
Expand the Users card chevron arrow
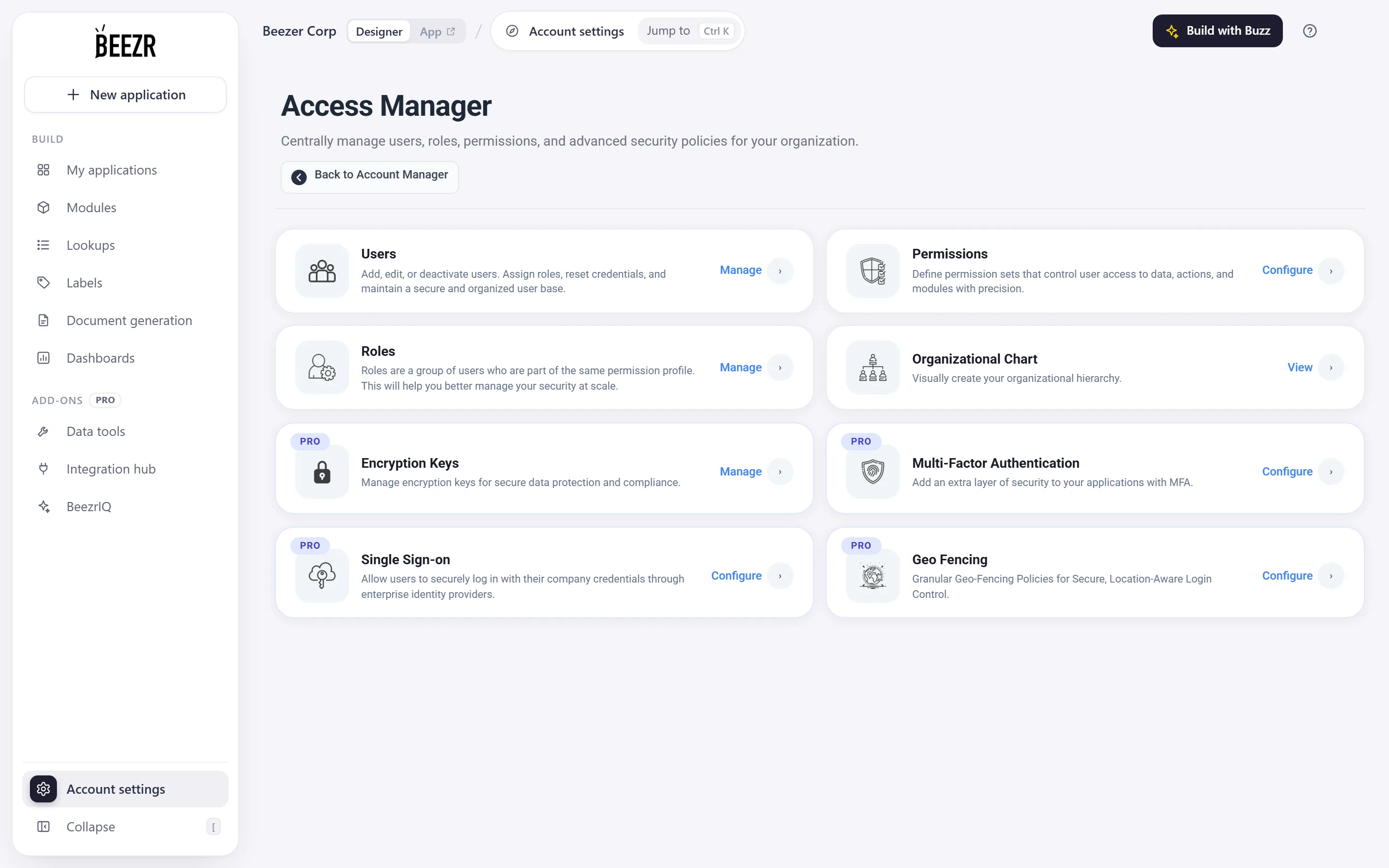coord(780,271)
